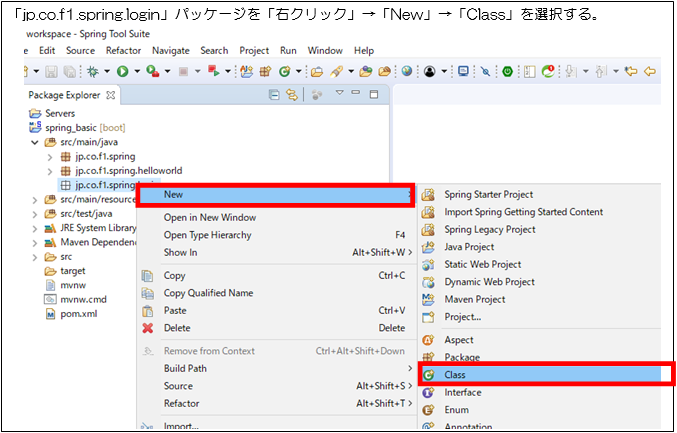Click the red Delete X icon in context menu
This screenshot has width=677, height=433.
coord(148,328)
